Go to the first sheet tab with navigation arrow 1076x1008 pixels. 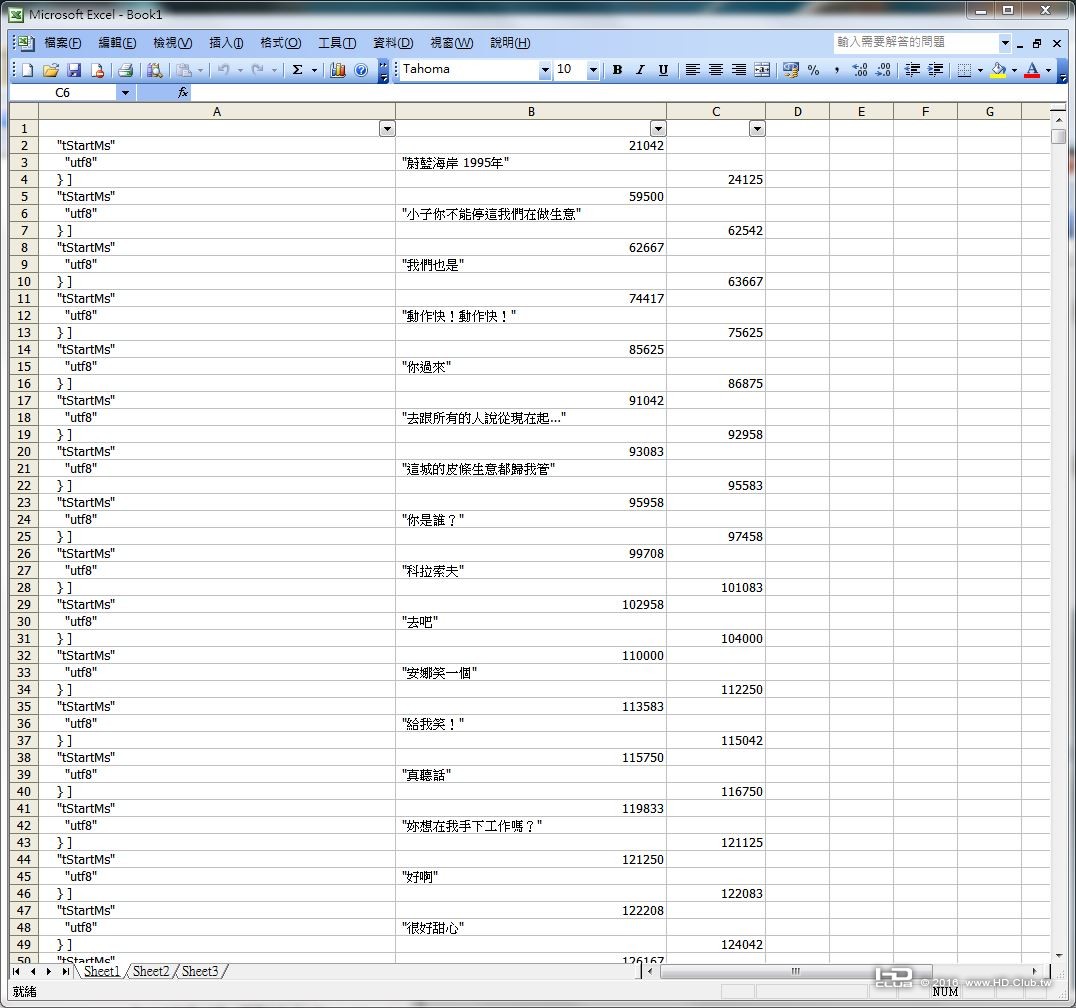[x=16, y=971]
